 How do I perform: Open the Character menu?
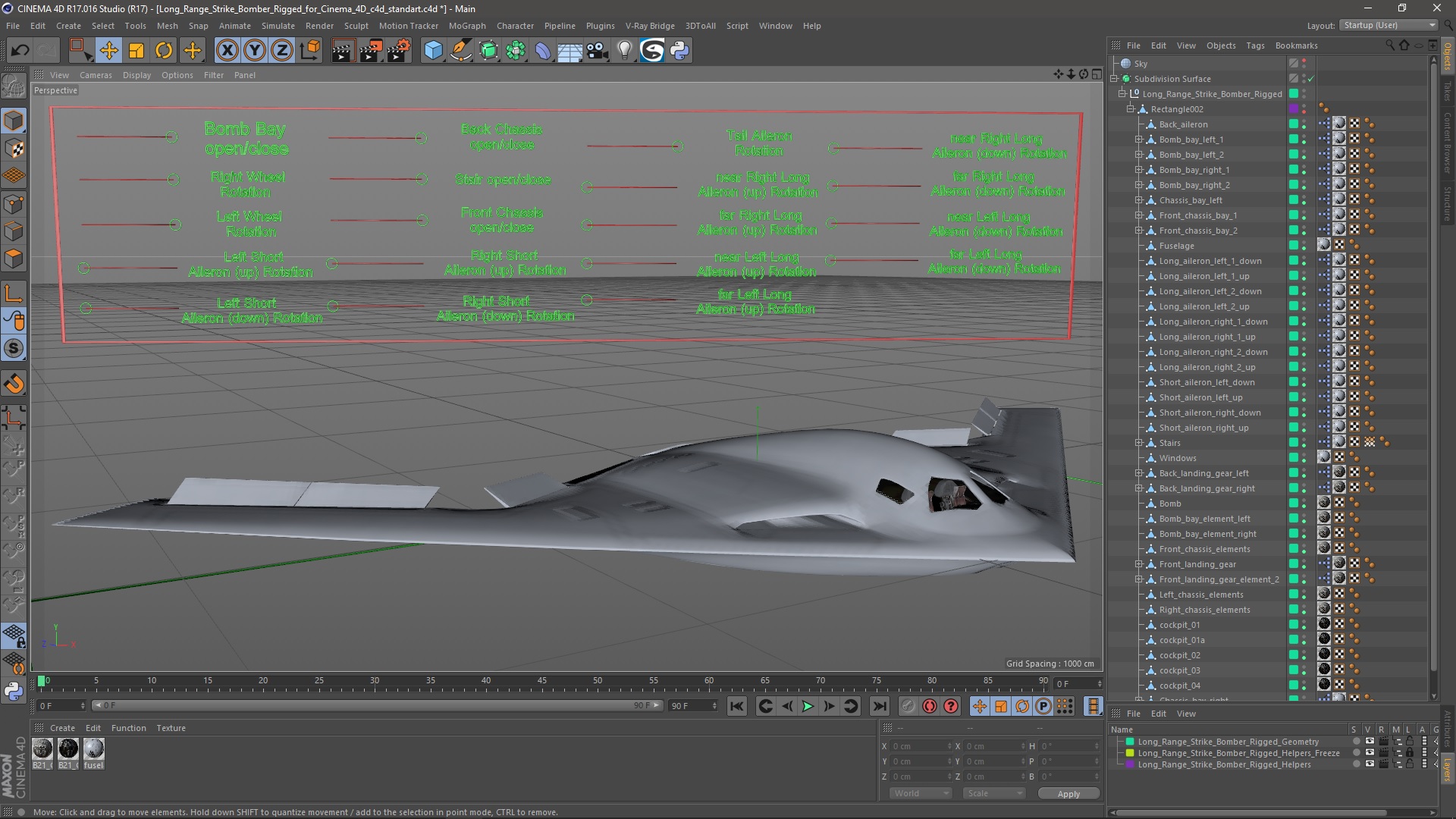pyautogui.click(x=515, y=26)
